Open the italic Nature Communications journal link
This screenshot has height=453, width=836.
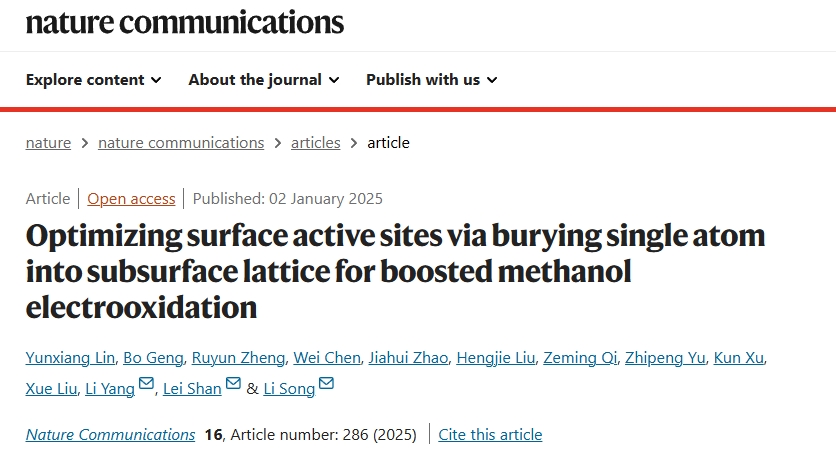(110, 435)
